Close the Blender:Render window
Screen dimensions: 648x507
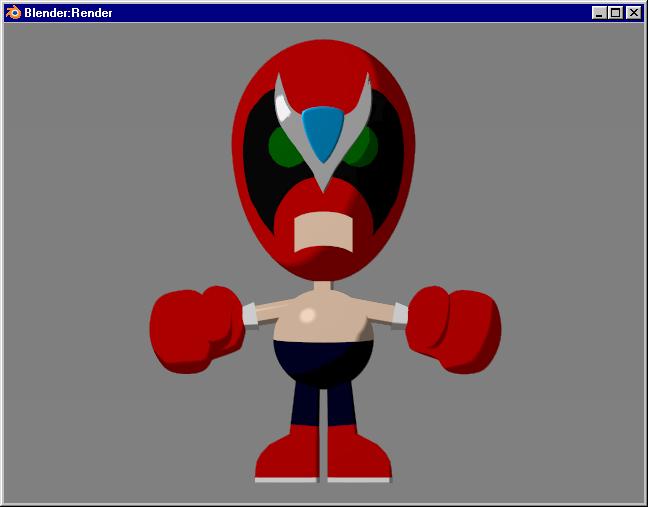pos(632,13)
